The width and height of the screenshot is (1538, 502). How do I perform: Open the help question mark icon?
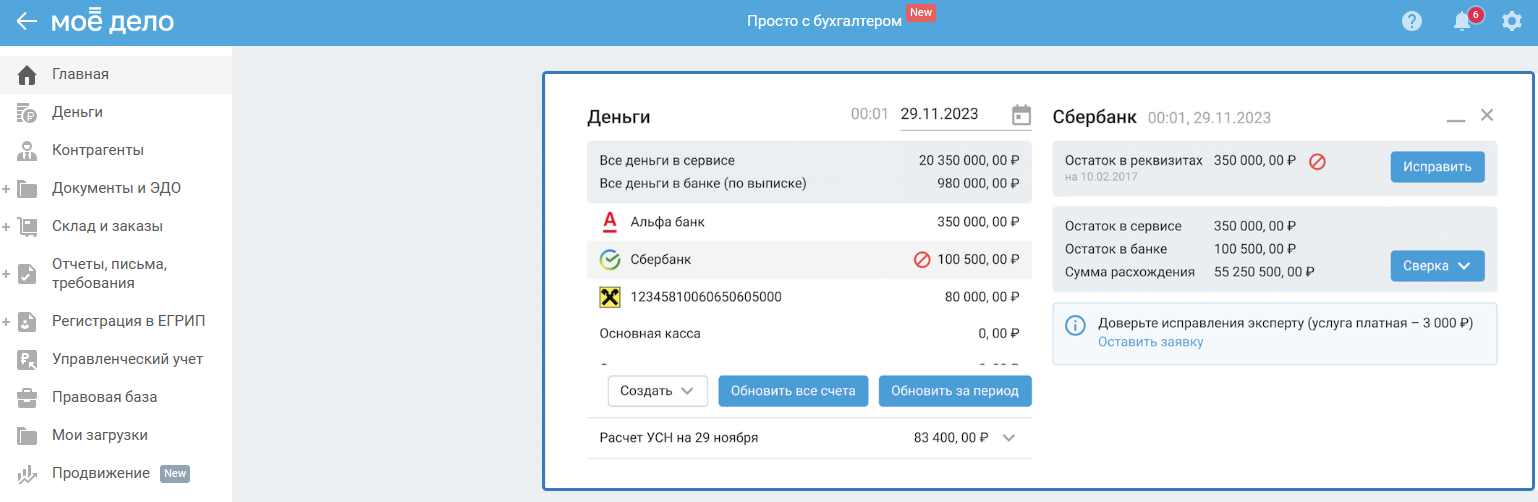coord(1412,21)
